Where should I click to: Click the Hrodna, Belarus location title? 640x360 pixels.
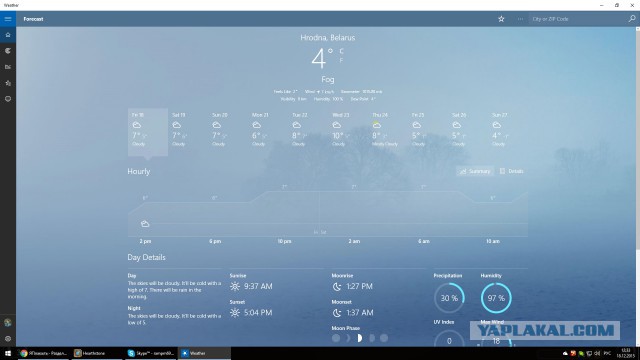coord(328,38)
